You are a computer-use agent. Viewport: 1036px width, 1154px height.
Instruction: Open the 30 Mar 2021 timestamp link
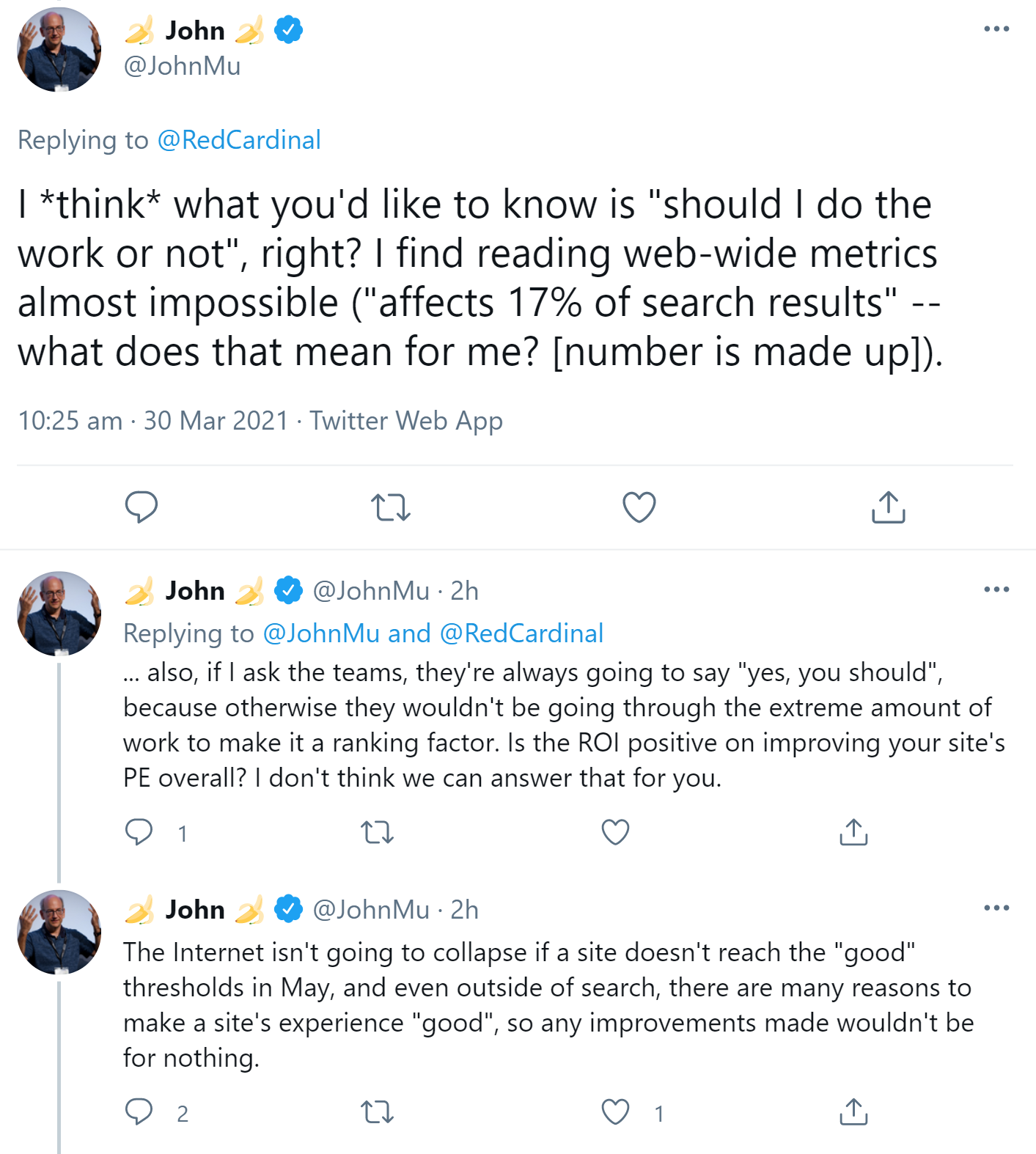[x=216, y=421]
